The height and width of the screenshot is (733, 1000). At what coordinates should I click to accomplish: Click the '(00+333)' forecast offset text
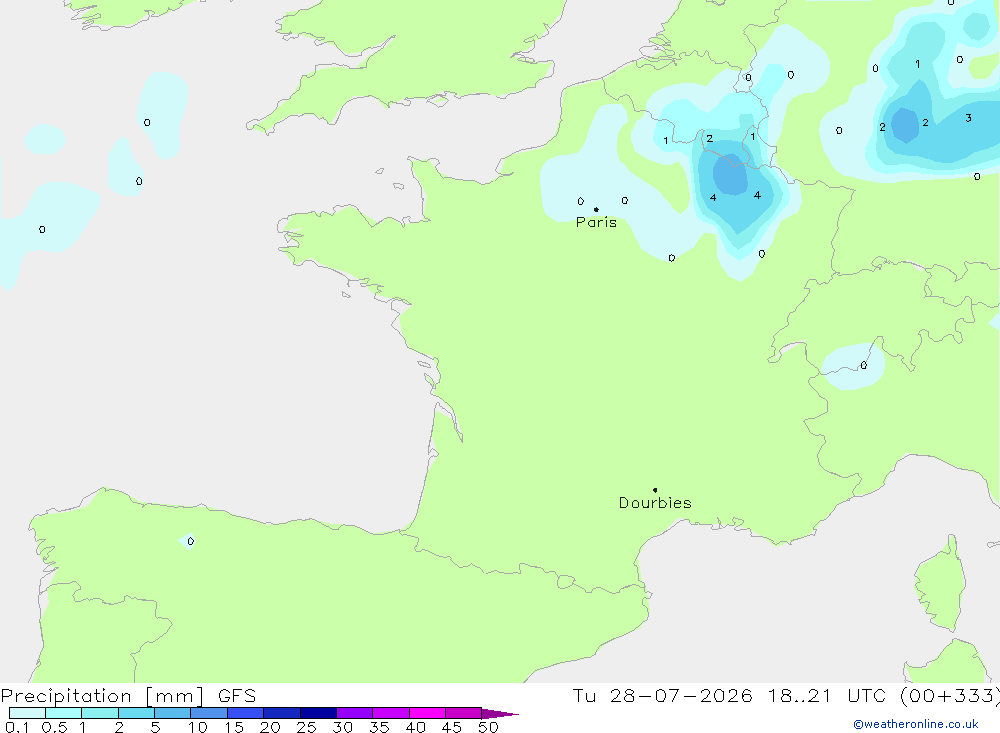(x=950, y=696)
